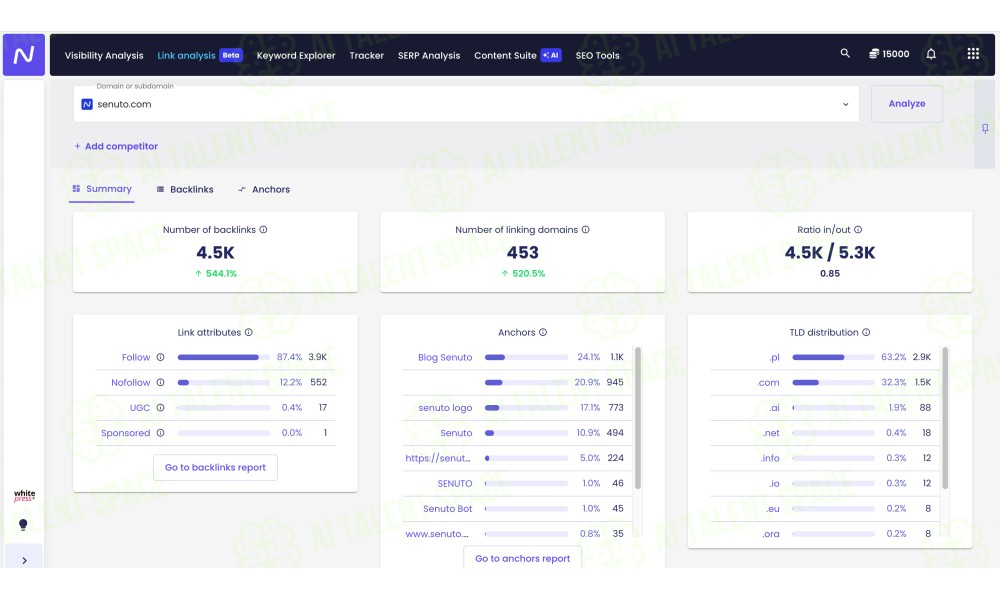The image size is (1000, 600).
Task: Click the pin icon on the right edge
Action: (985, 129)
